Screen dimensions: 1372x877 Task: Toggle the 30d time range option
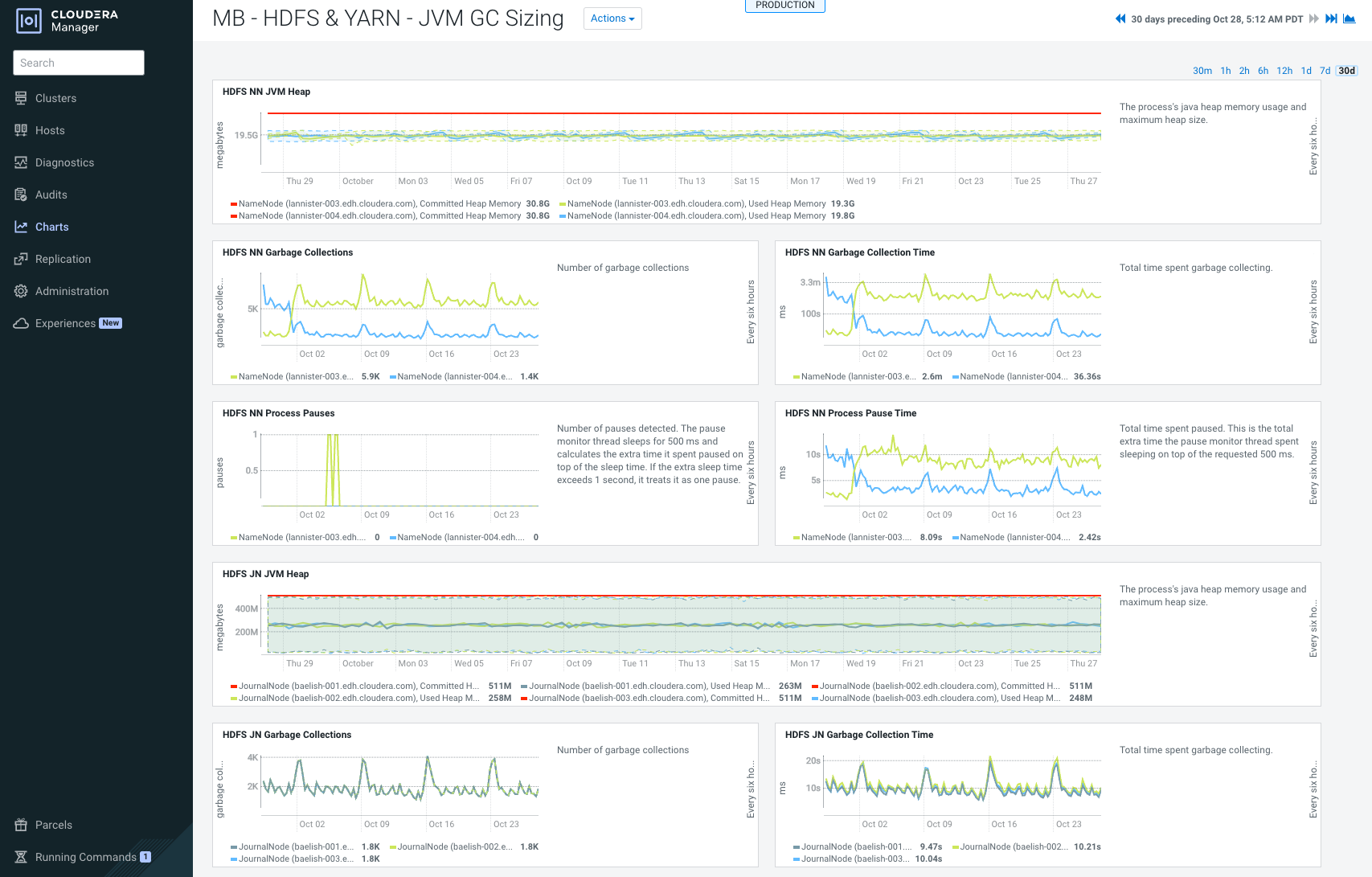(x=1346, y=70)
